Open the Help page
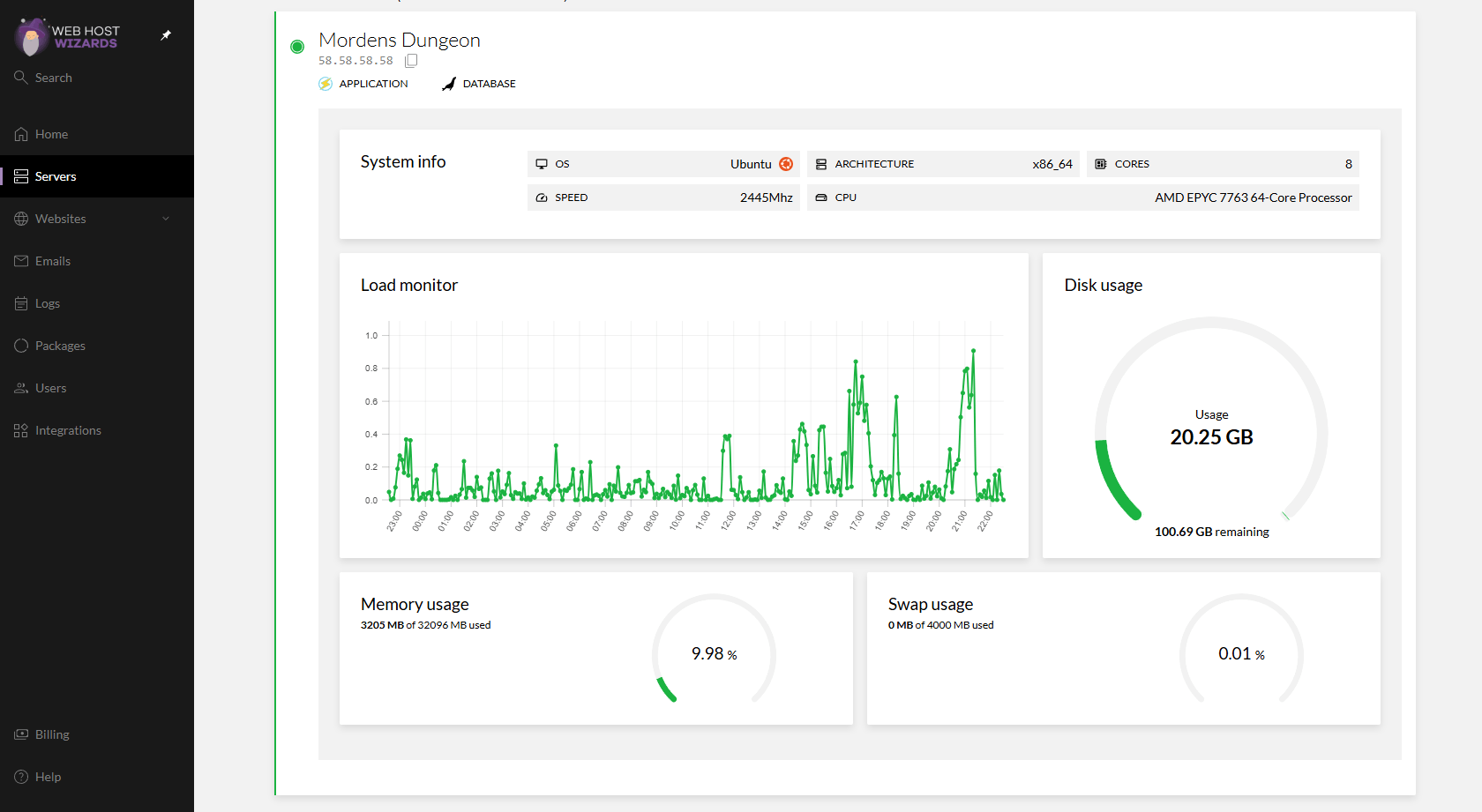 (97, 777)
